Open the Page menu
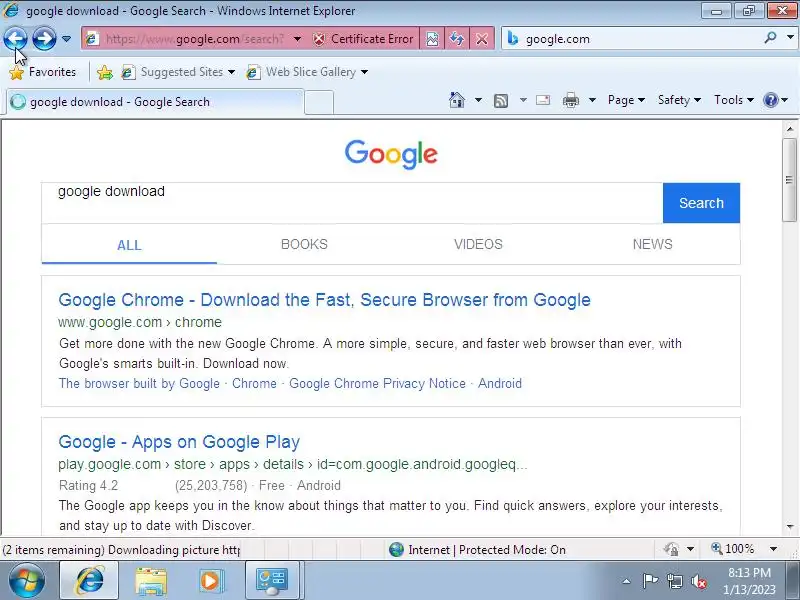Image resolution: width=800 pixels, height=600 pixels. pyautogui.click(x=626, y=100)
